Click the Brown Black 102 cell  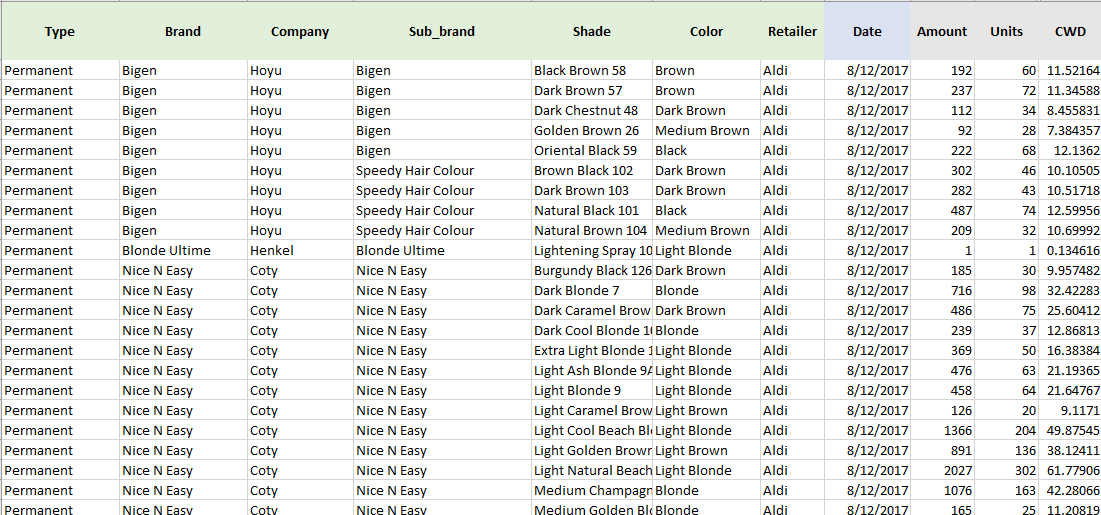[x=592, y=171]
